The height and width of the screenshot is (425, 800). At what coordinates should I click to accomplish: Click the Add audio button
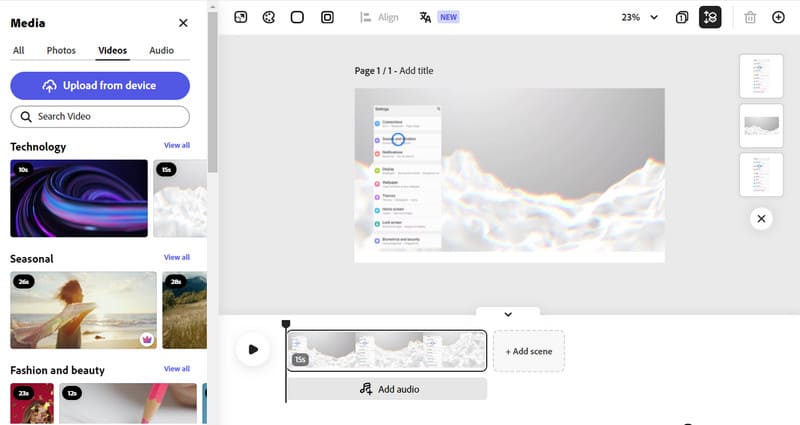click(387, 389)
